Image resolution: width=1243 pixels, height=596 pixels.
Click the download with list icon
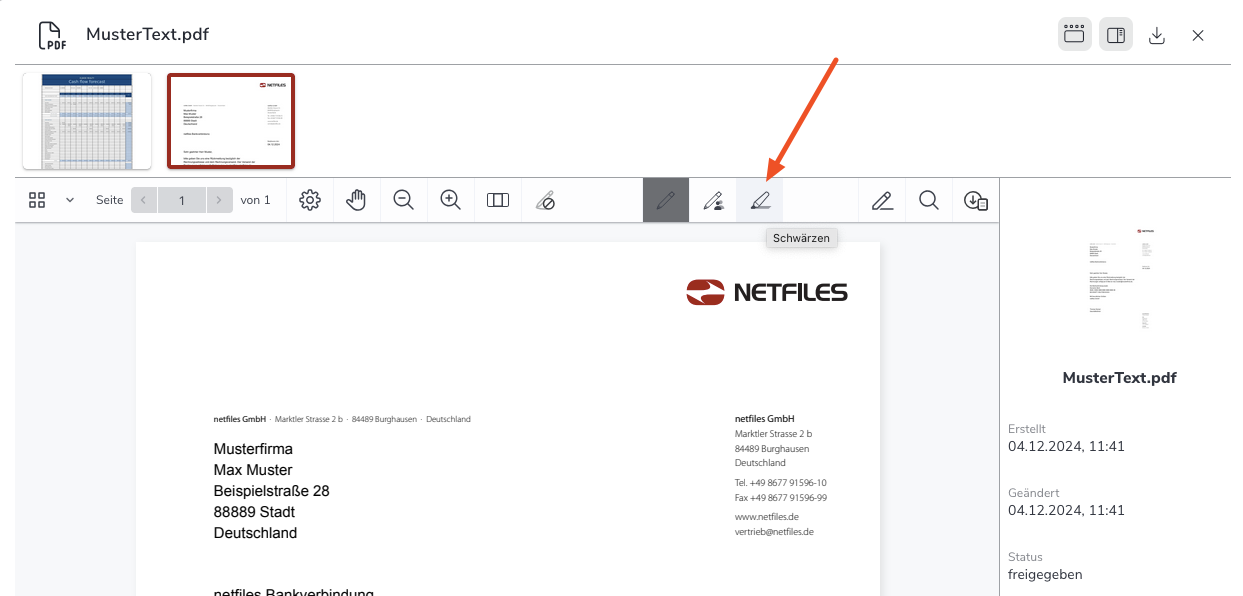tap(976, 200)
